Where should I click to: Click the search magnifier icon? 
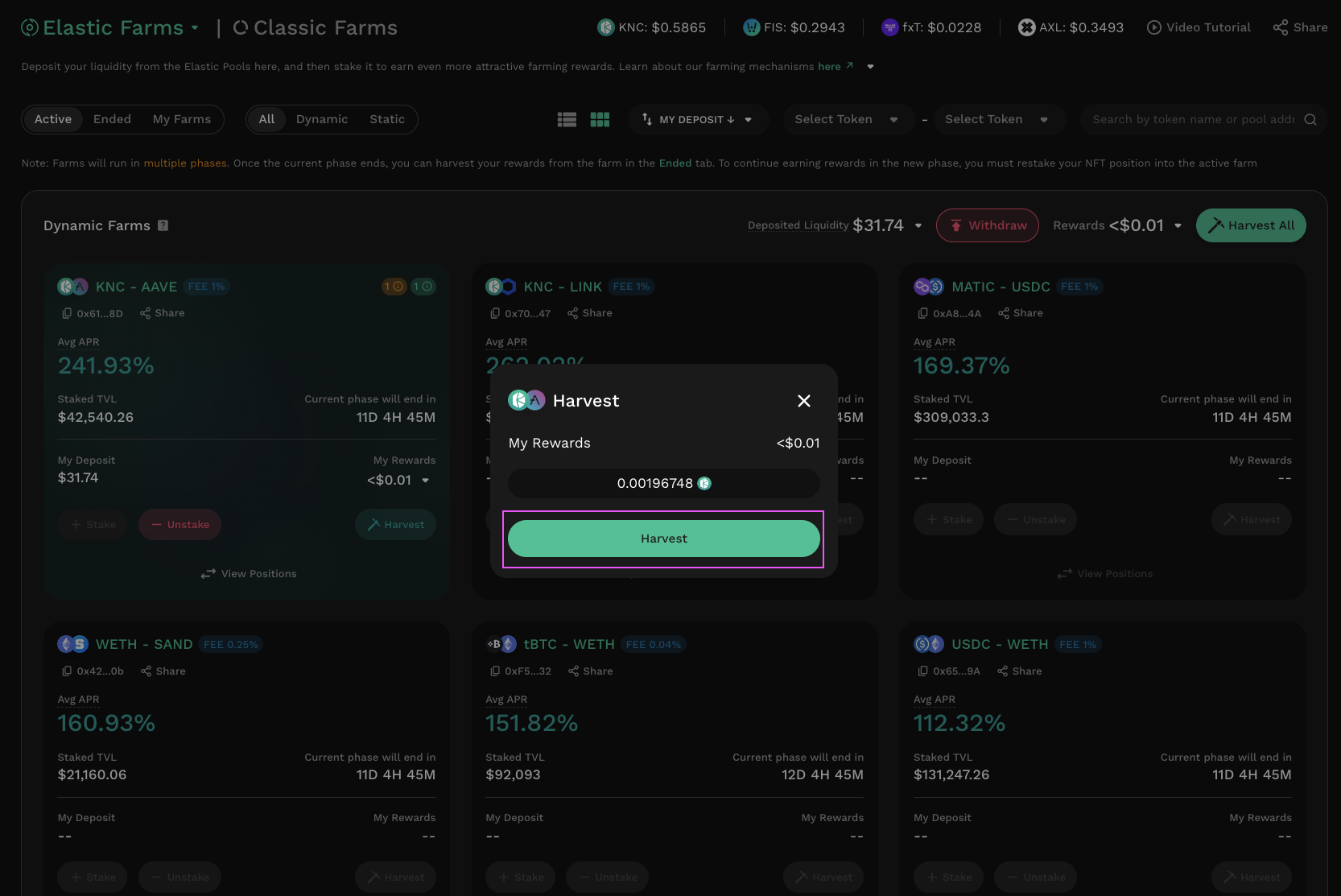coord(1310,119)
